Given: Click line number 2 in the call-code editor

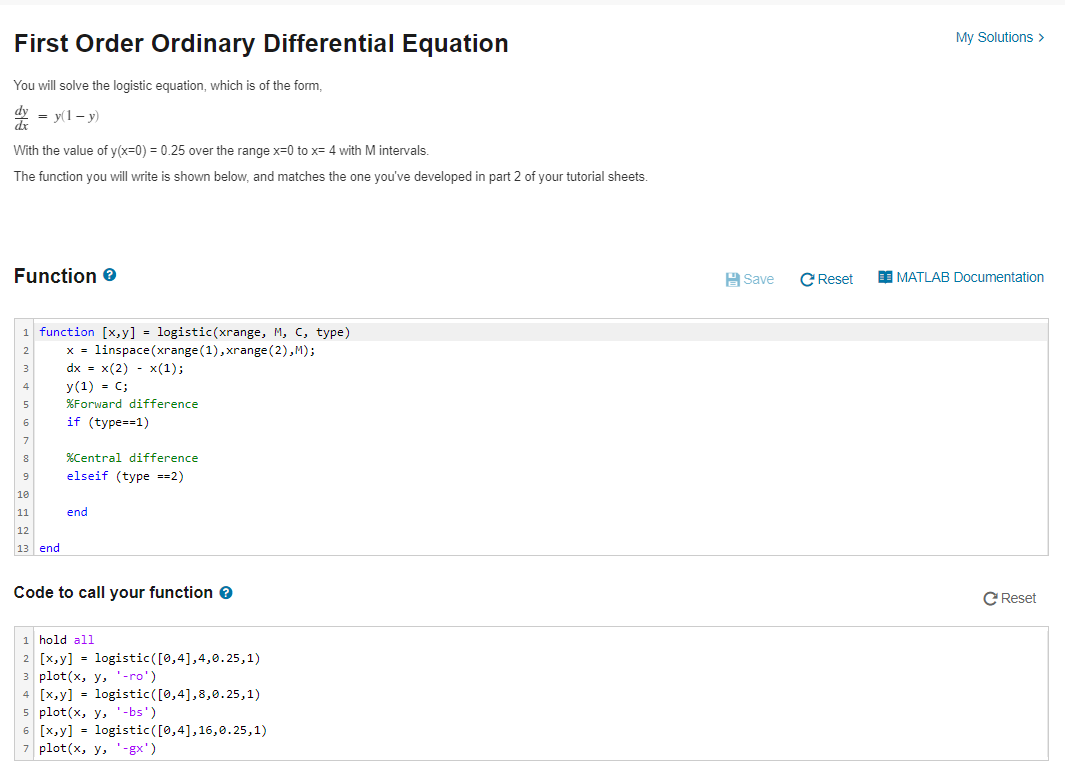Looking at the screenshot, I should [x=25, y=658].
